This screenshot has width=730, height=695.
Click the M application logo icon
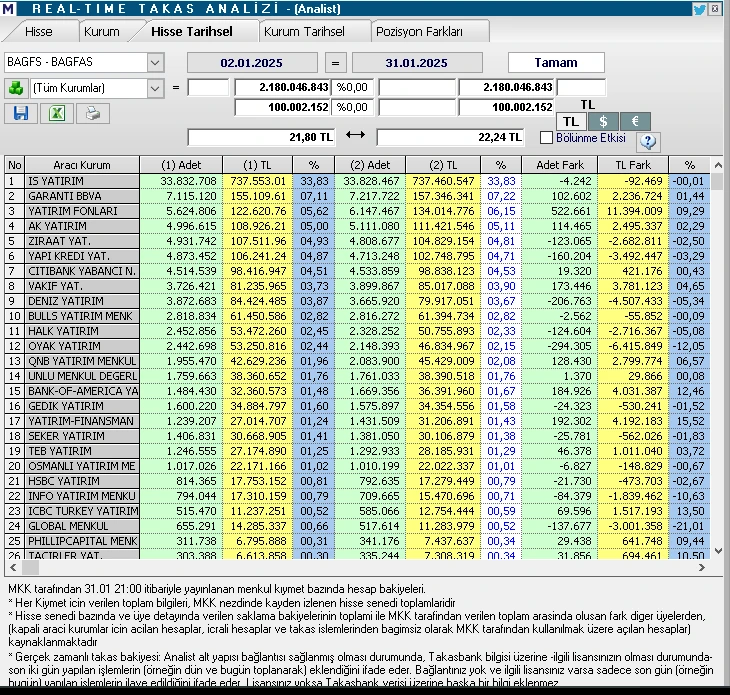[8, 8]
